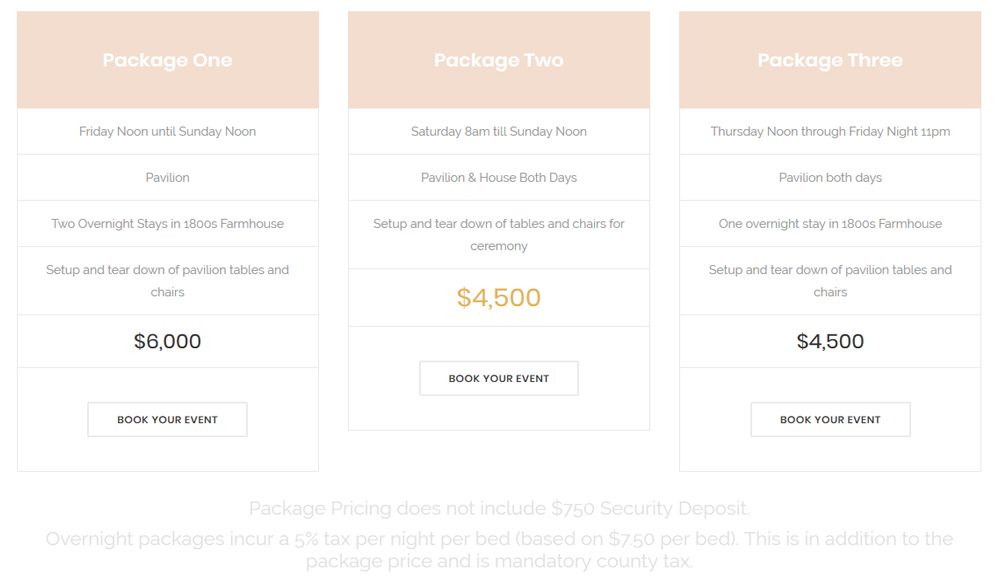The image size is (1000, 579).
Task: Select the Package Three header
Action: tap(830, 60)
